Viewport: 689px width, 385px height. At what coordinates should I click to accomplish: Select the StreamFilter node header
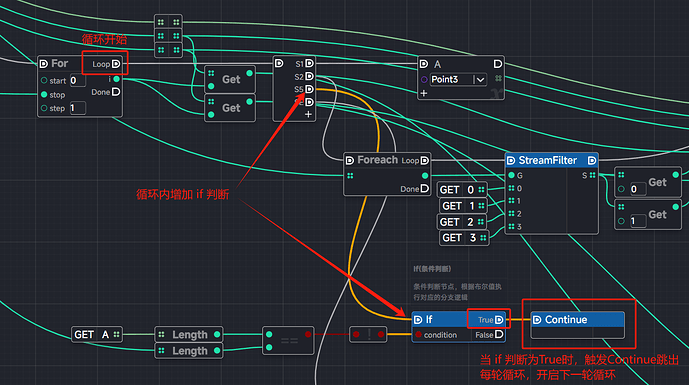[x=551, y=160]
